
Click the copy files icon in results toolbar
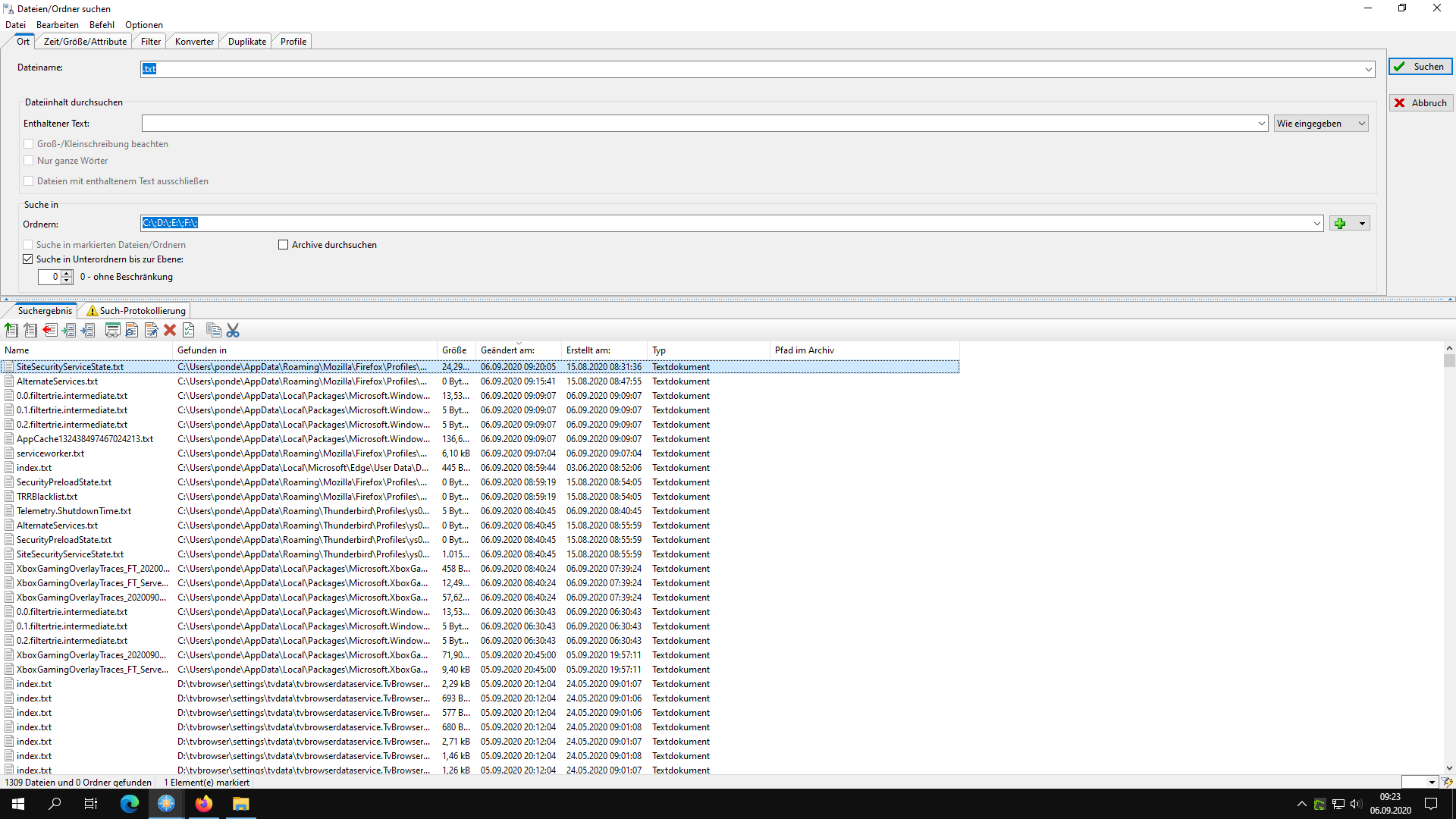[x=214, y=330]
